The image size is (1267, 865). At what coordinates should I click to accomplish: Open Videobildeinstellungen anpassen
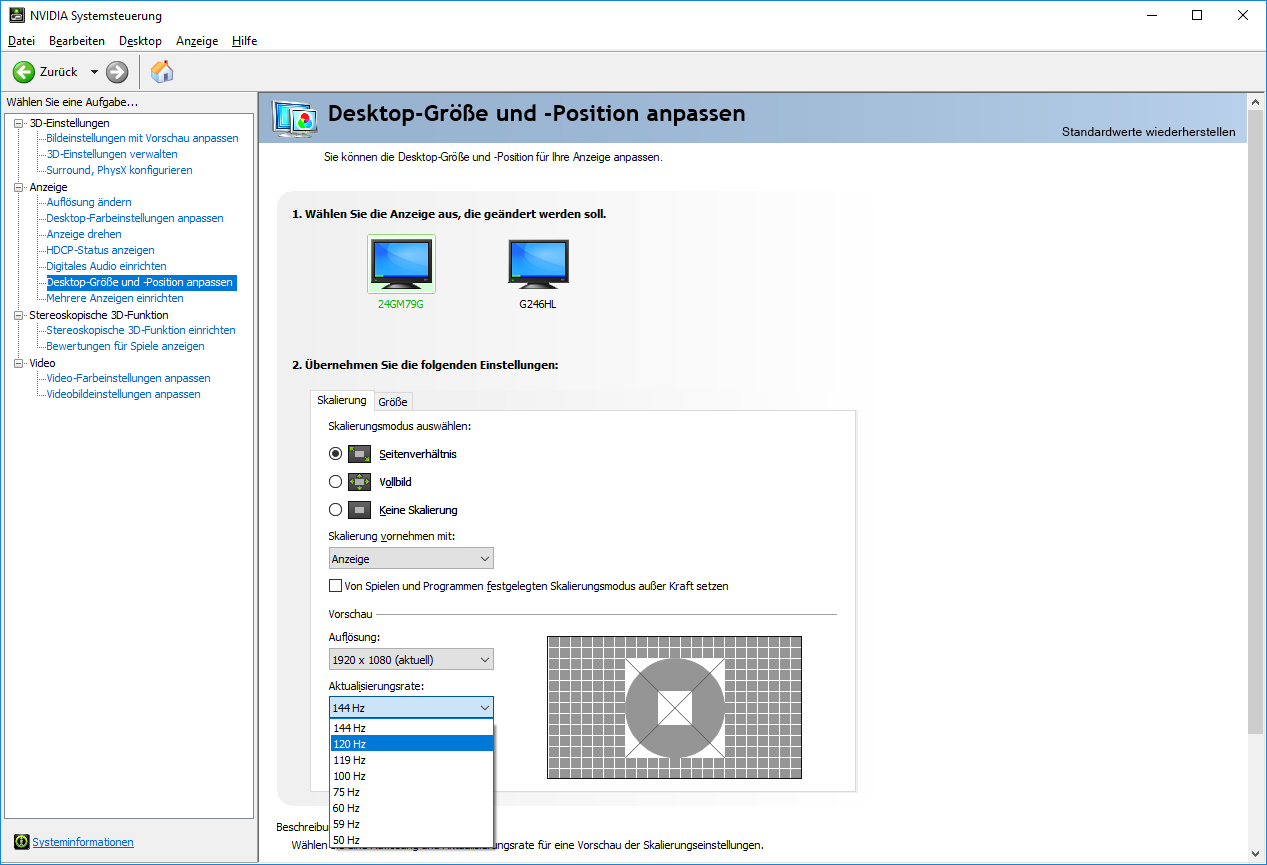[124, 394]
